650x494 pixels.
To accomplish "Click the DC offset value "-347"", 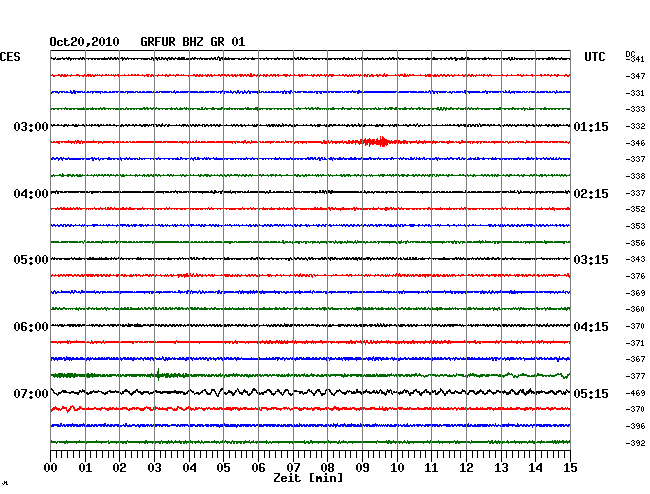I will click(x=635, y=76).
